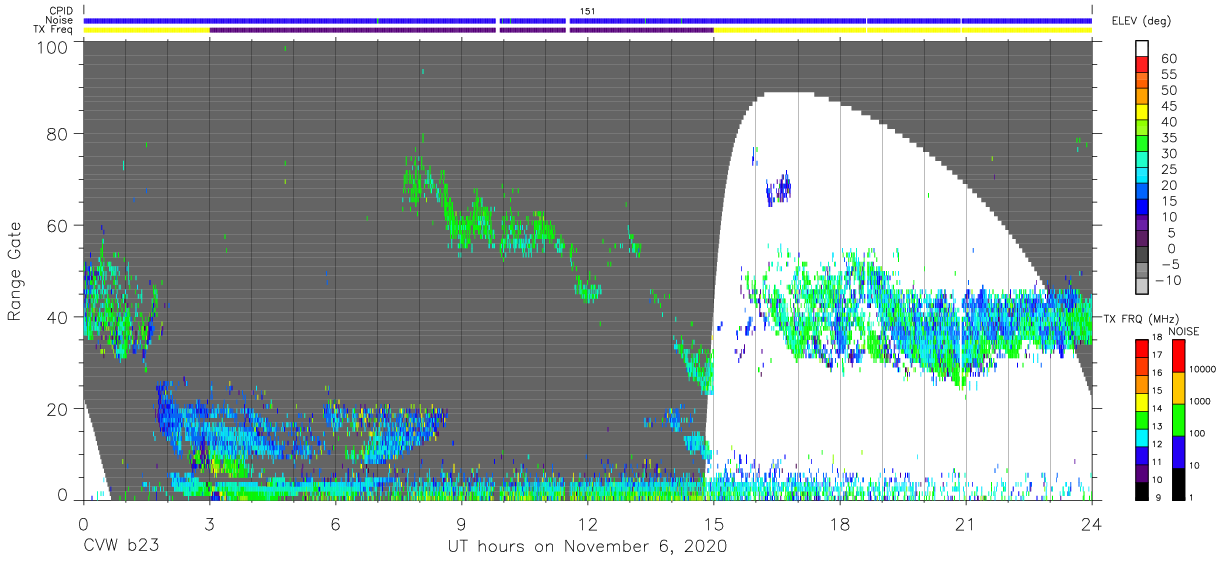
Task: Click the 21 tick on the UT hours axis
Action: pyautogui.click(x=965, y=523)
